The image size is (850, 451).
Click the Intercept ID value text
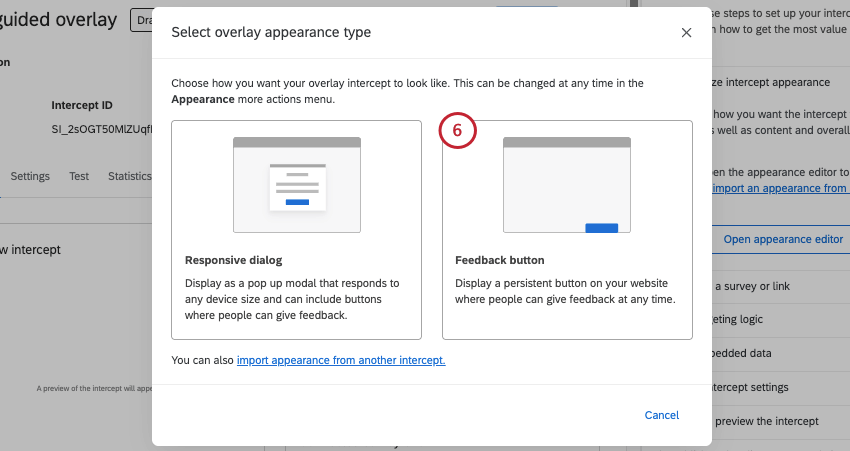point(100,130)
